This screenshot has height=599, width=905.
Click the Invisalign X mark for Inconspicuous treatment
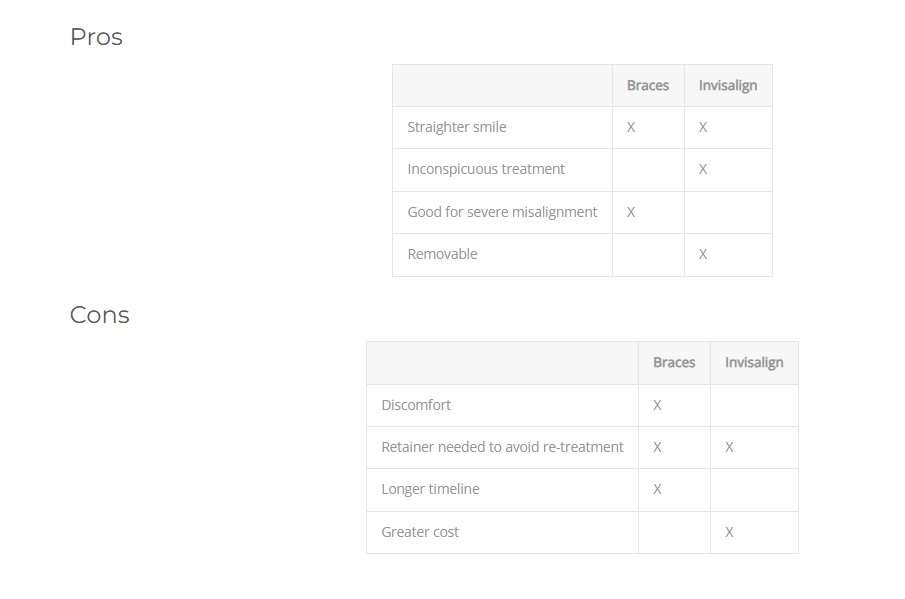703,169
